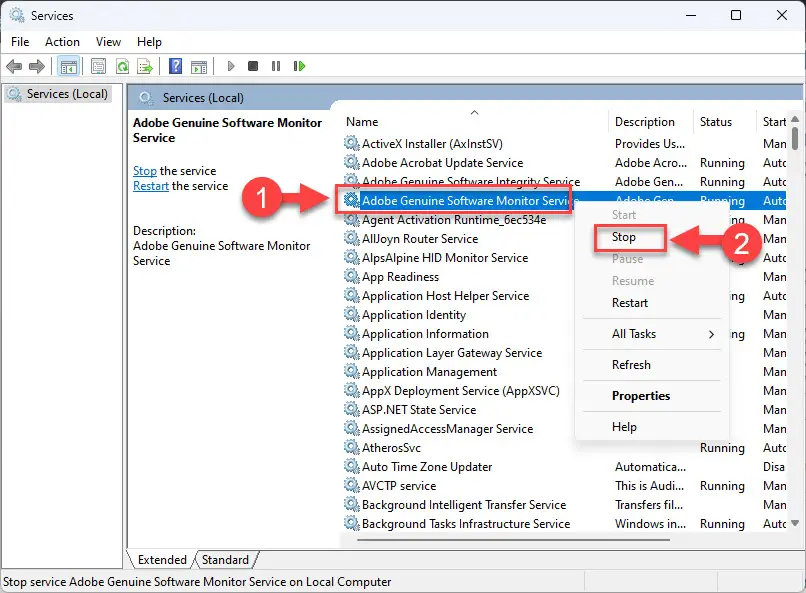
Task: Click the Stop the service link
Action: (x=144, y=170)
